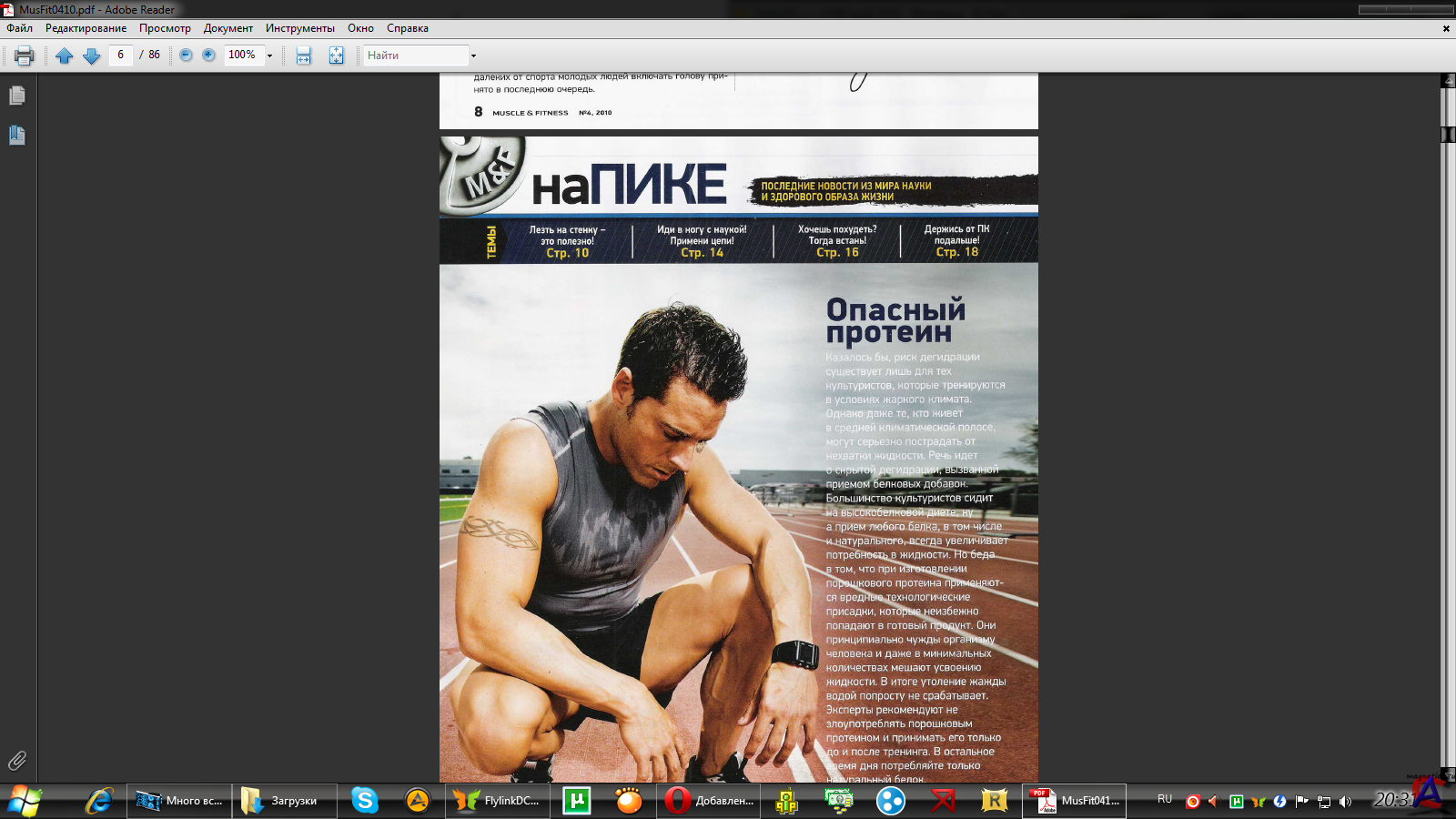The image size is (1456, 819).
Task: Click the page number field
Action: tap(120, 55)
